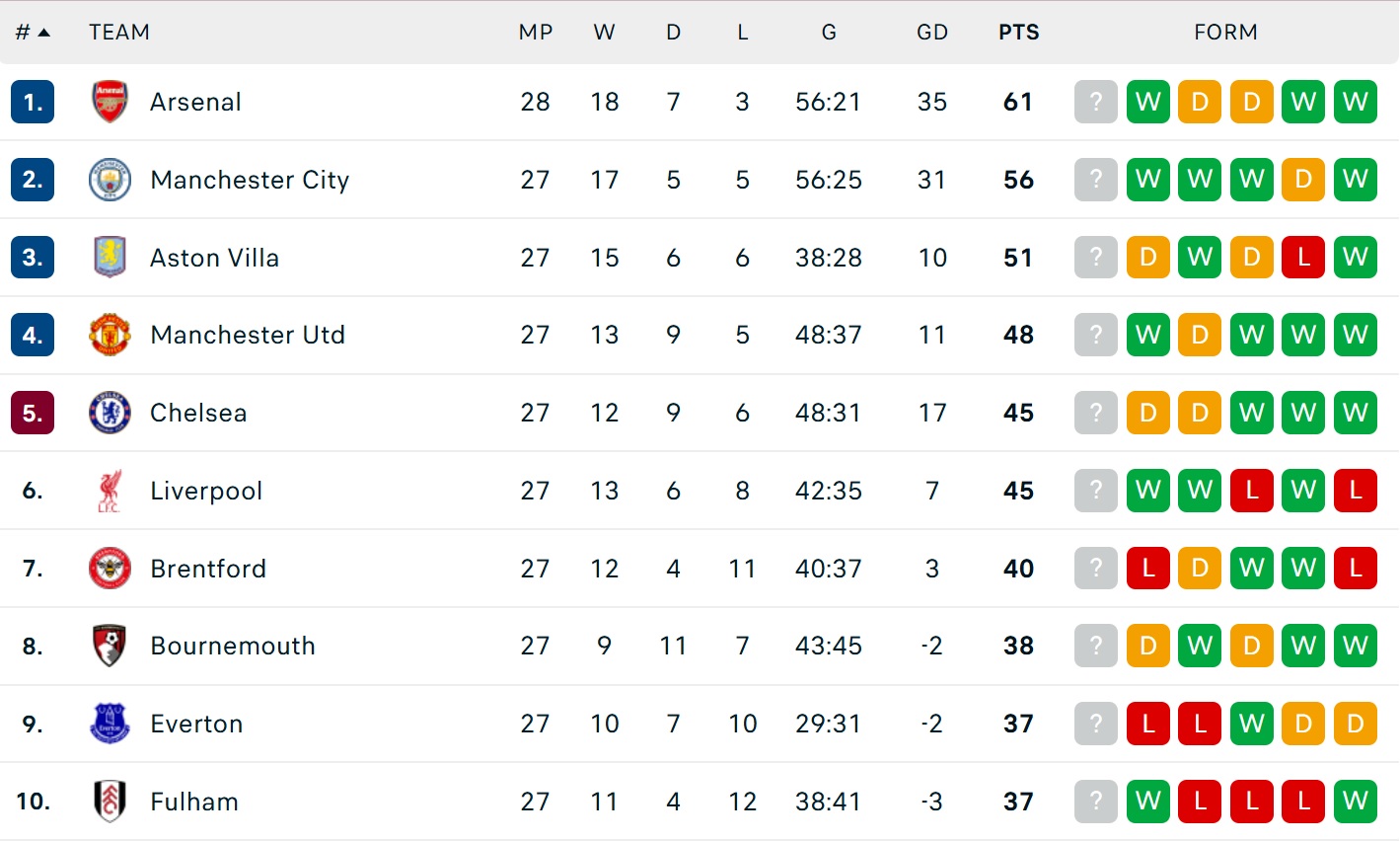Screen dimensions: 1400x841
Task: Click the Chelsea club crest icon
Action: (110, 413)
